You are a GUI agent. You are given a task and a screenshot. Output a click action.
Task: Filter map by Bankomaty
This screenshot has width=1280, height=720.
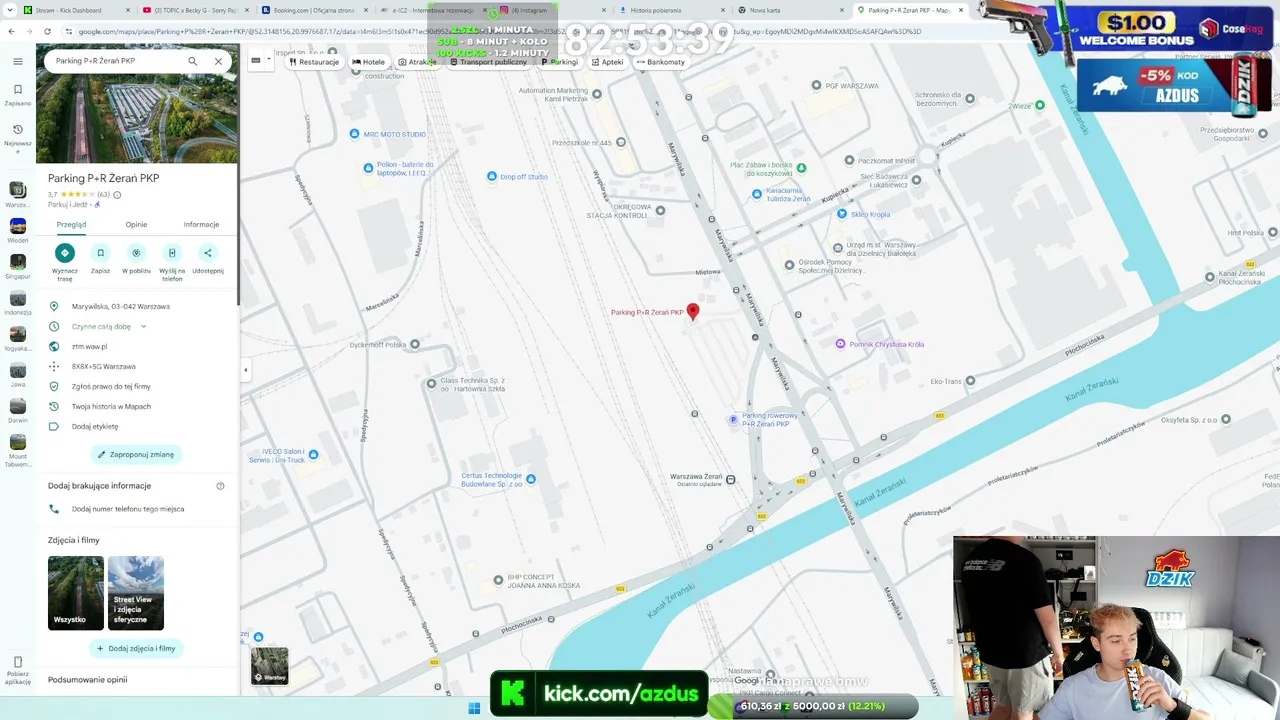coord(661,62)
